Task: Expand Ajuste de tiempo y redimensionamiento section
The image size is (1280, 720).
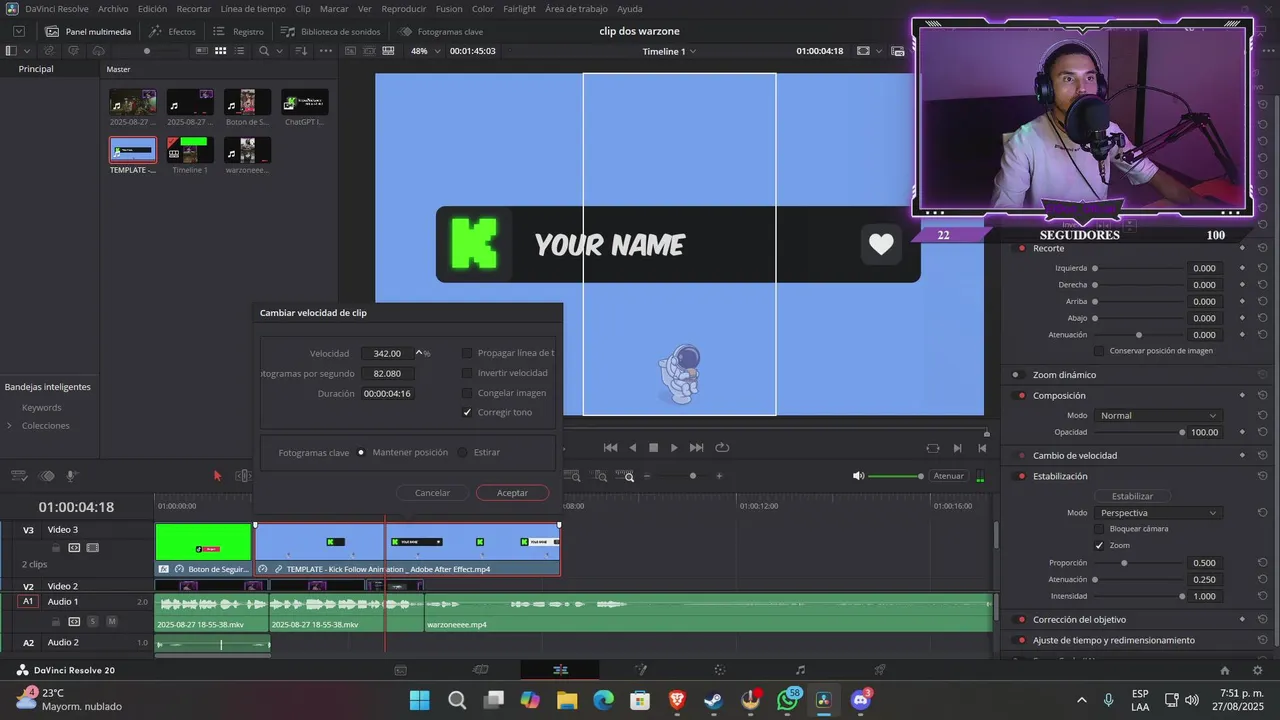Action: (x=1113, y=640)
